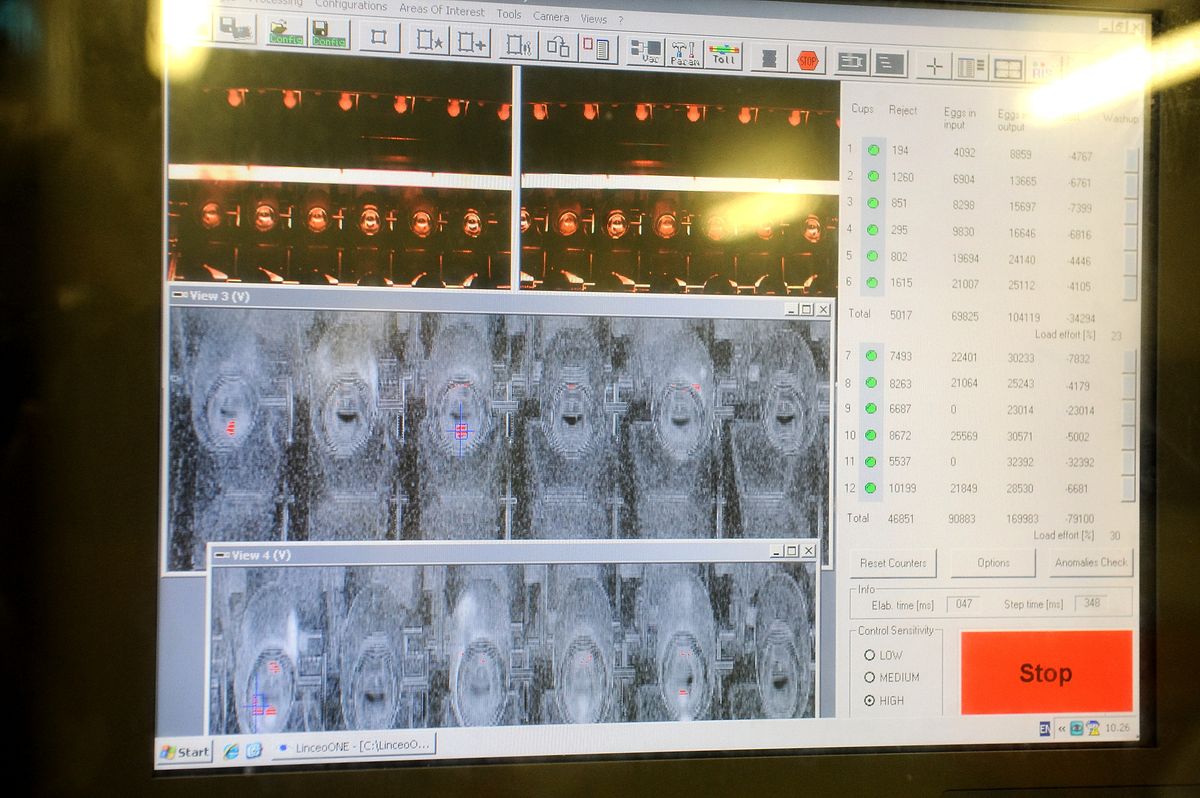Click the four-pane window layout toolbar icon
The image size is (1200, 798).
[x=1008, y=69]
